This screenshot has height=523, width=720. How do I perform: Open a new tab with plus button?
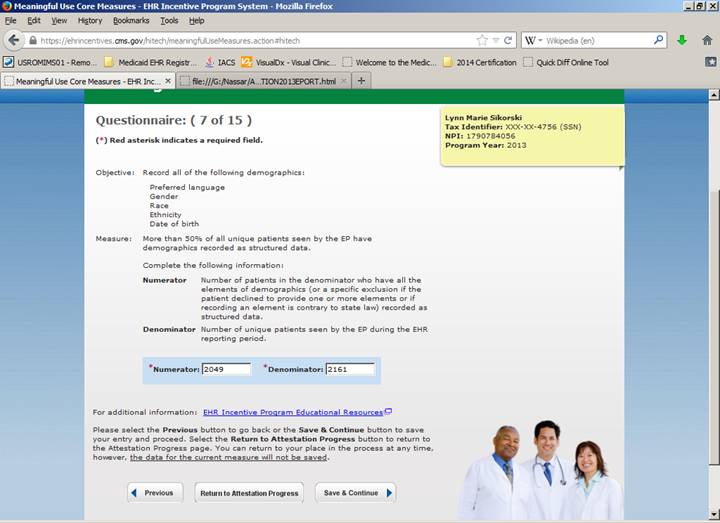361,80
